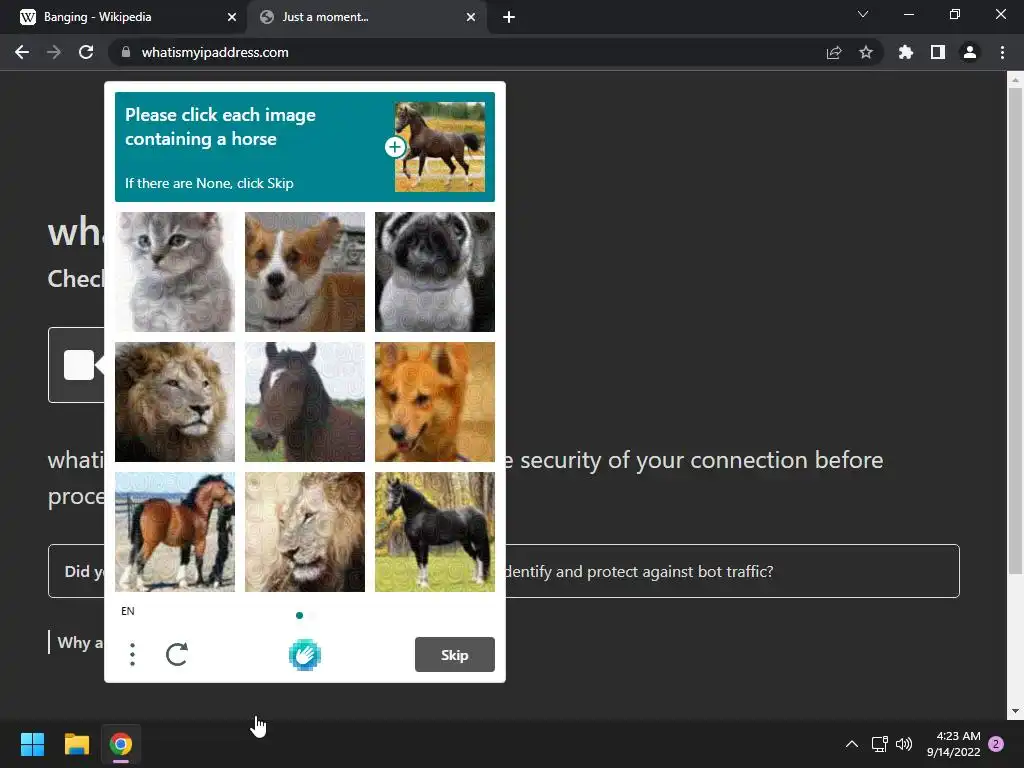Open the Windows Start menu
This screenshot has width=1024, height=768.
click(x=32, y=744)
